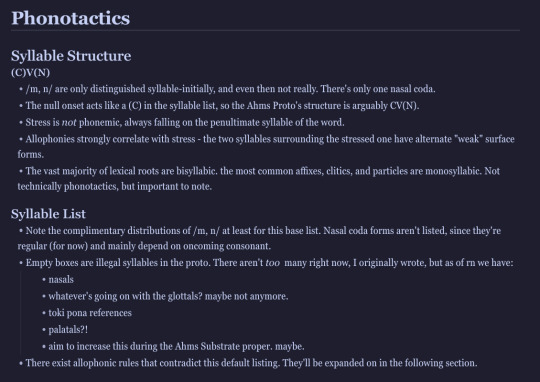Click the Syllable List subheading
Image resolution: width=540 pixels, height=382 pixels.
point(48,214)
